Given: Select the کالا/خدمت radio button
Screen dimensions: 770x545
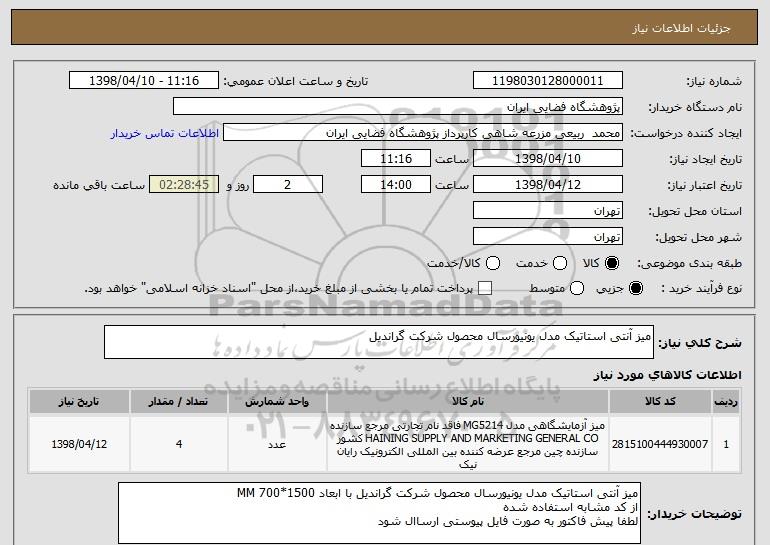Looking at the screenshot, I should coord(493,264).
